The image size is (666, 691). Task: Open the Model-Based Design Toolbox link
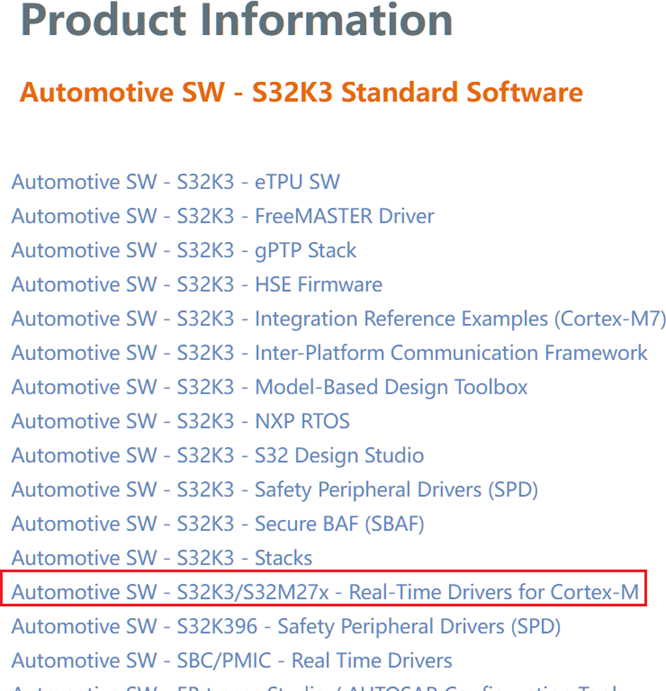tap(269, 387)
